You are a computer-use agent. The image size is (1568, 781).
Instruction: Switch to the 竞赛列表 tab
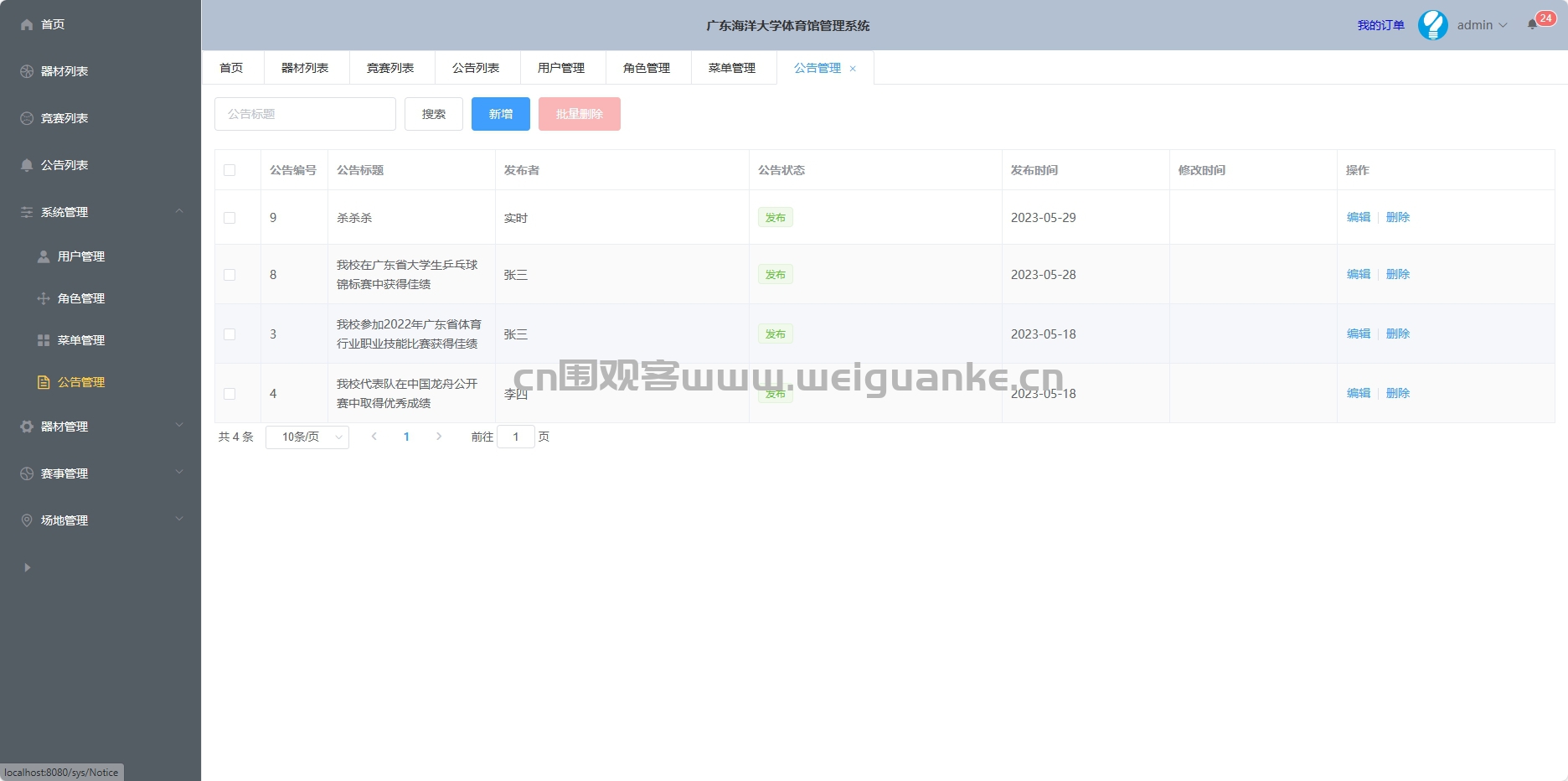pos(391,68)
